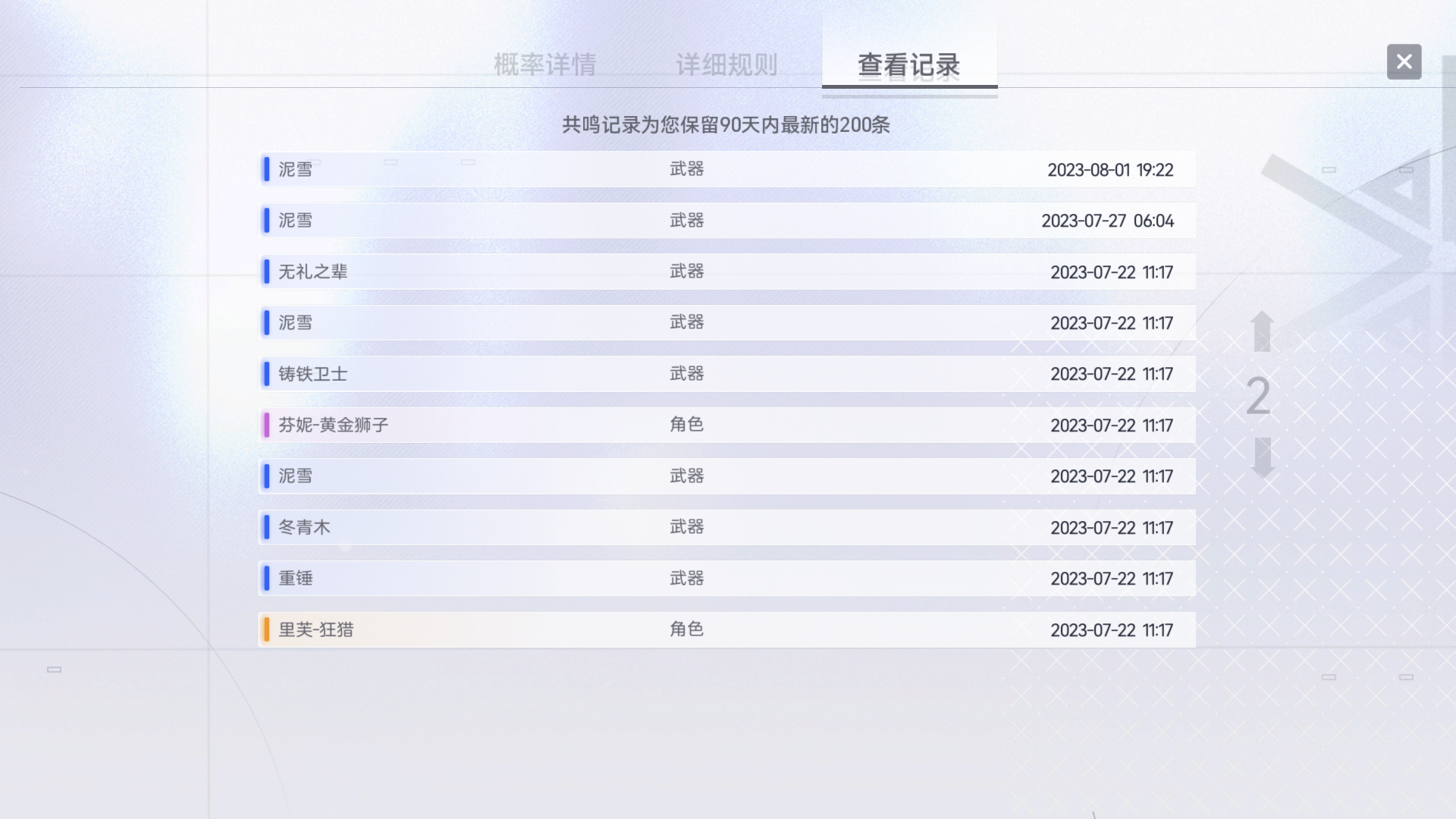Click the 角色 type in 里芙-狂猎 row
This screenshot has width=1456, height=819.
(687, 629)
